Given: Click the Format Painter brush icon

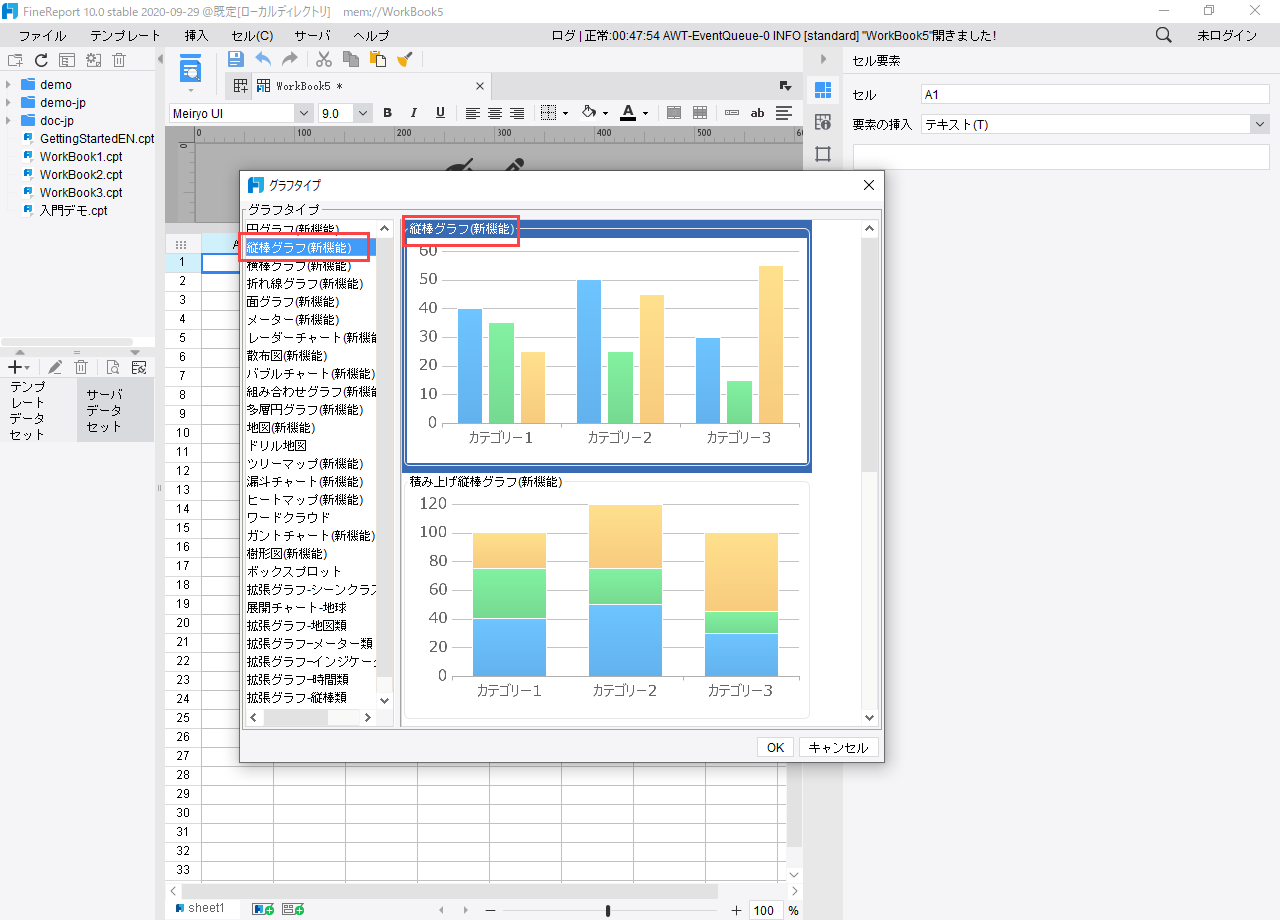Looking at the screenshot, I should coord(404,60).
